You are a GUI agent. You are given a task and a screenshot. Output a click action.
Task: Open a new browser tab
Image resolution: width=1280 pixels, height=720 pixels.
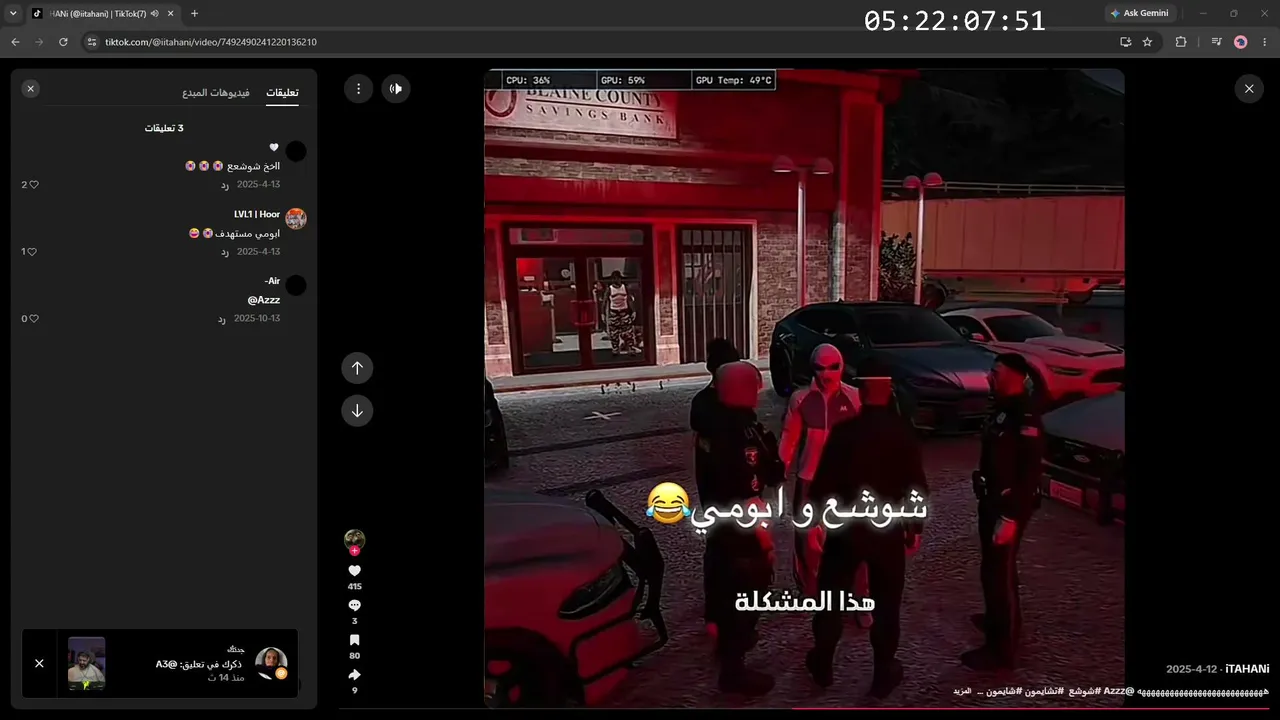click(194, 14)
